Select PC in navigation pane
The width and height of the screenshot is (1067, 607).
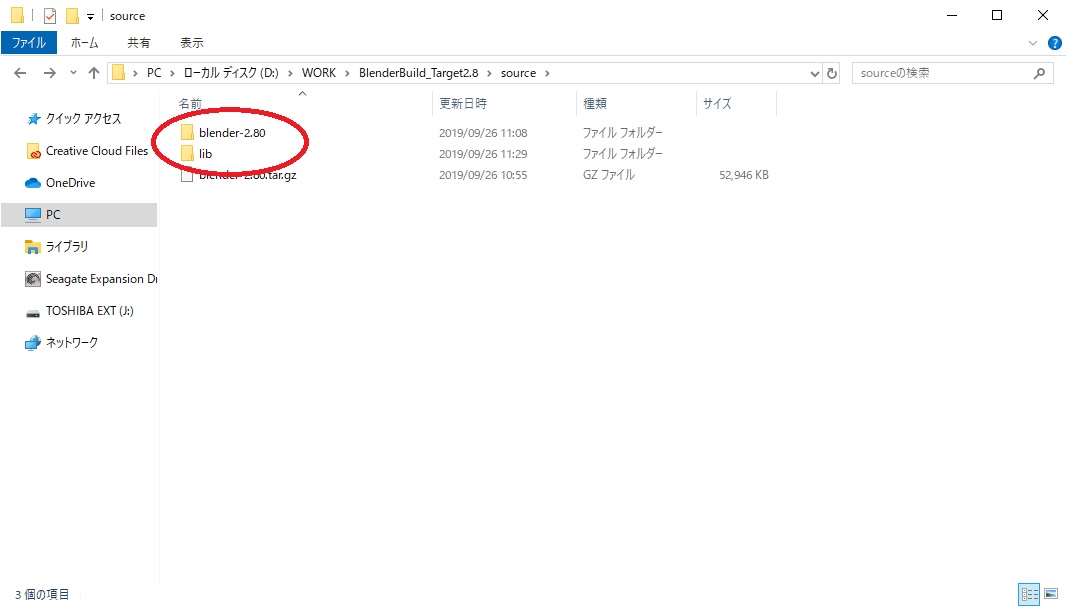[53, 214]
